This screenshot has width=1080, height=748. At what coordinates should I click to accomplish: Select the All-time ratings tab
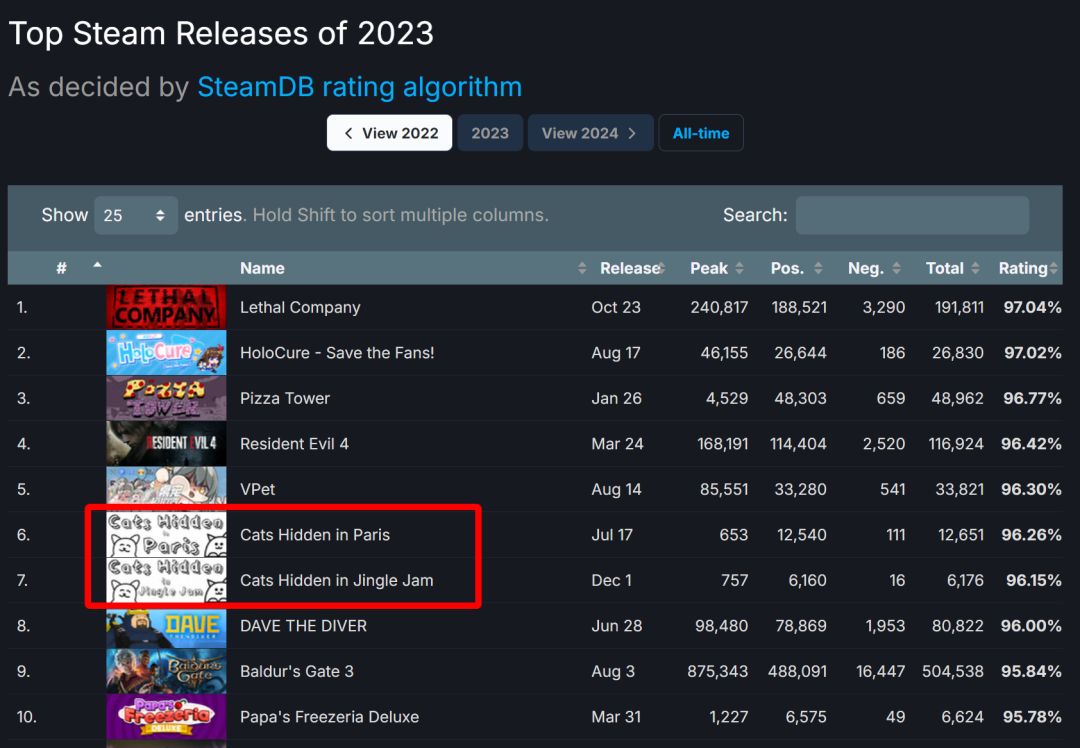point(700,133)
